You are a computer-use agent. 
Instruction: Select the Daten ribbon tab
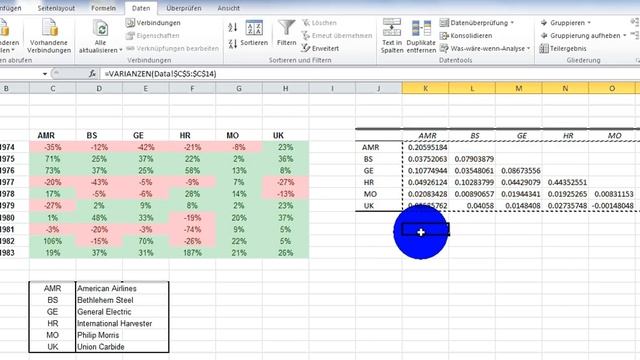coord(141,8)
